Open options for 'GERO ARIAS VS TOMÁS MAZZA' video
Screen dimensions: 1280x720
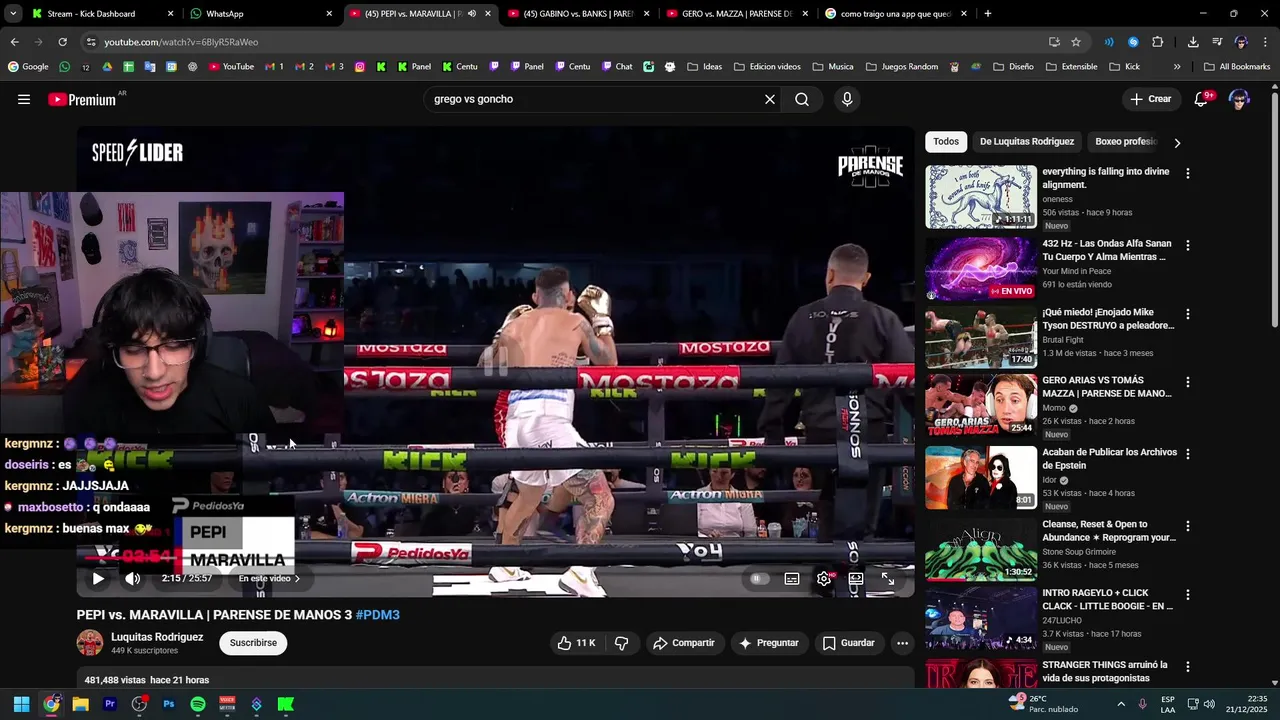point(1187,382)
